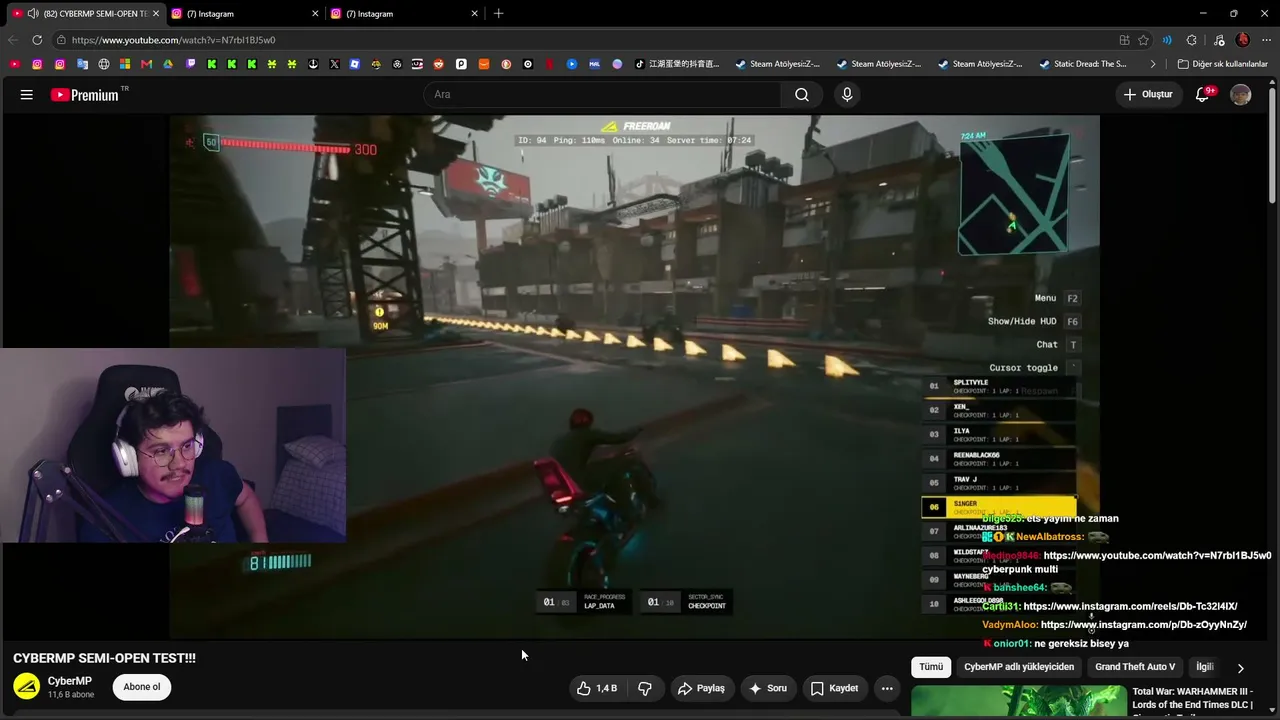
Task: Open the MAL bookmark icon
Action: (594, 64)
